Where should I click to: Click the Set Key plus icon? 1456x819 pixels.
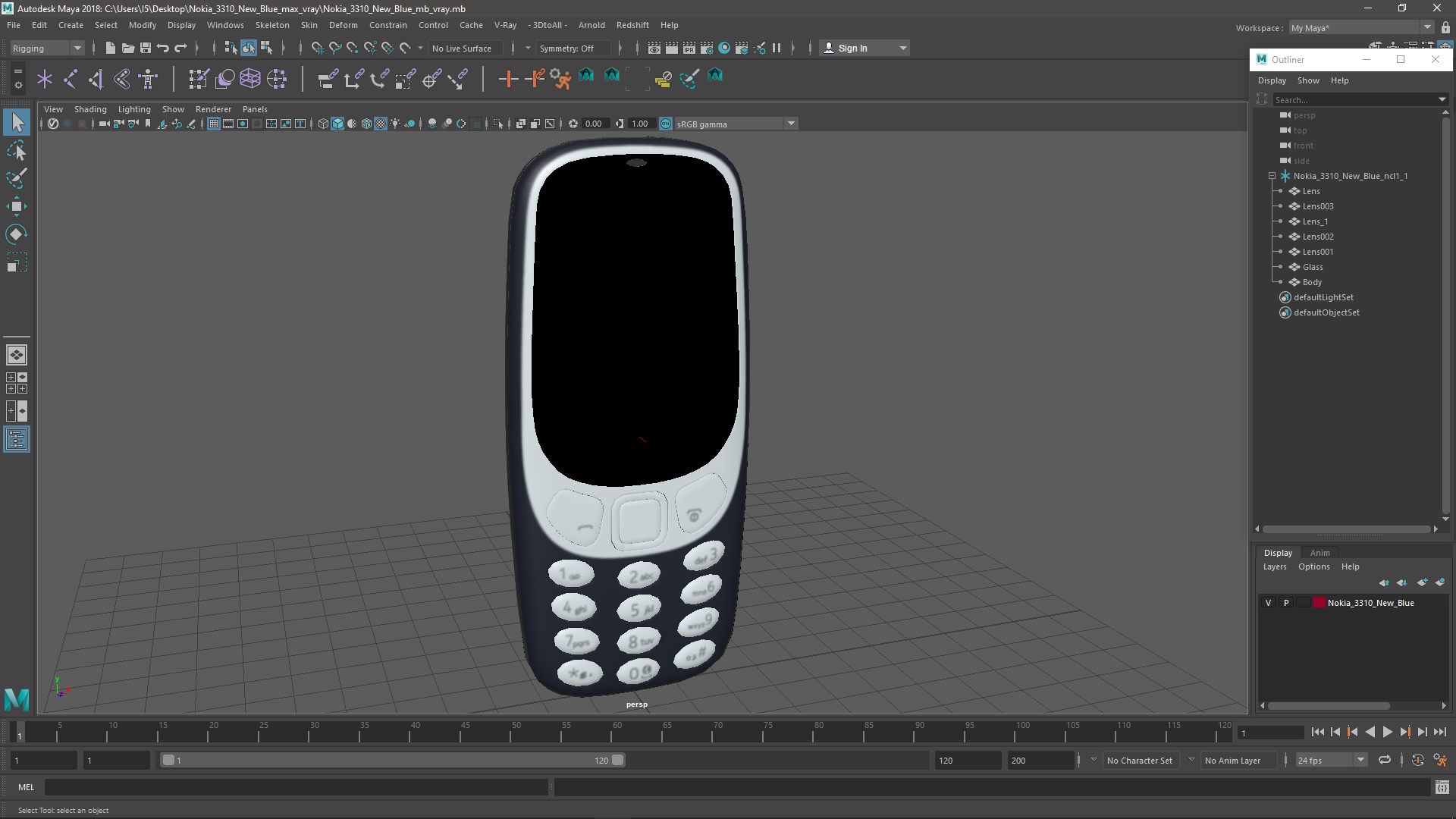[508, 79]
